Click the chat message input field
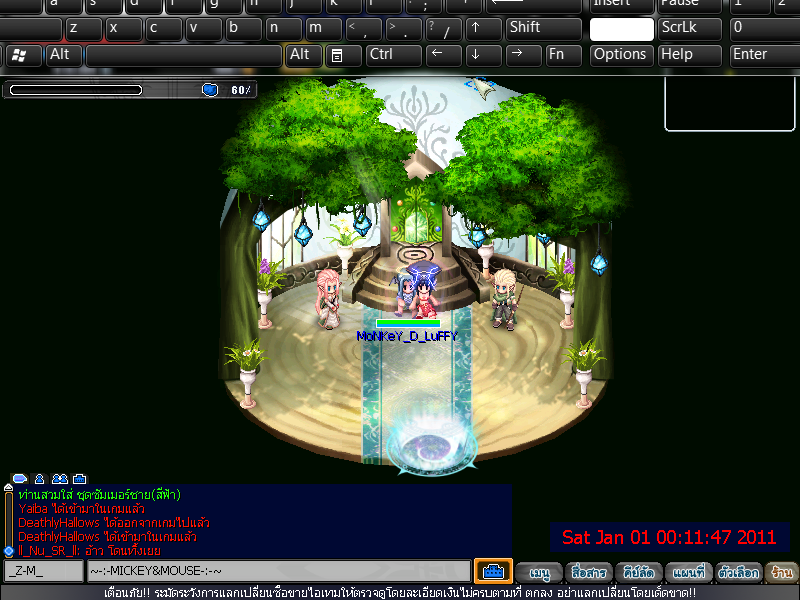The image size is (800, 600). click(278, 572)
